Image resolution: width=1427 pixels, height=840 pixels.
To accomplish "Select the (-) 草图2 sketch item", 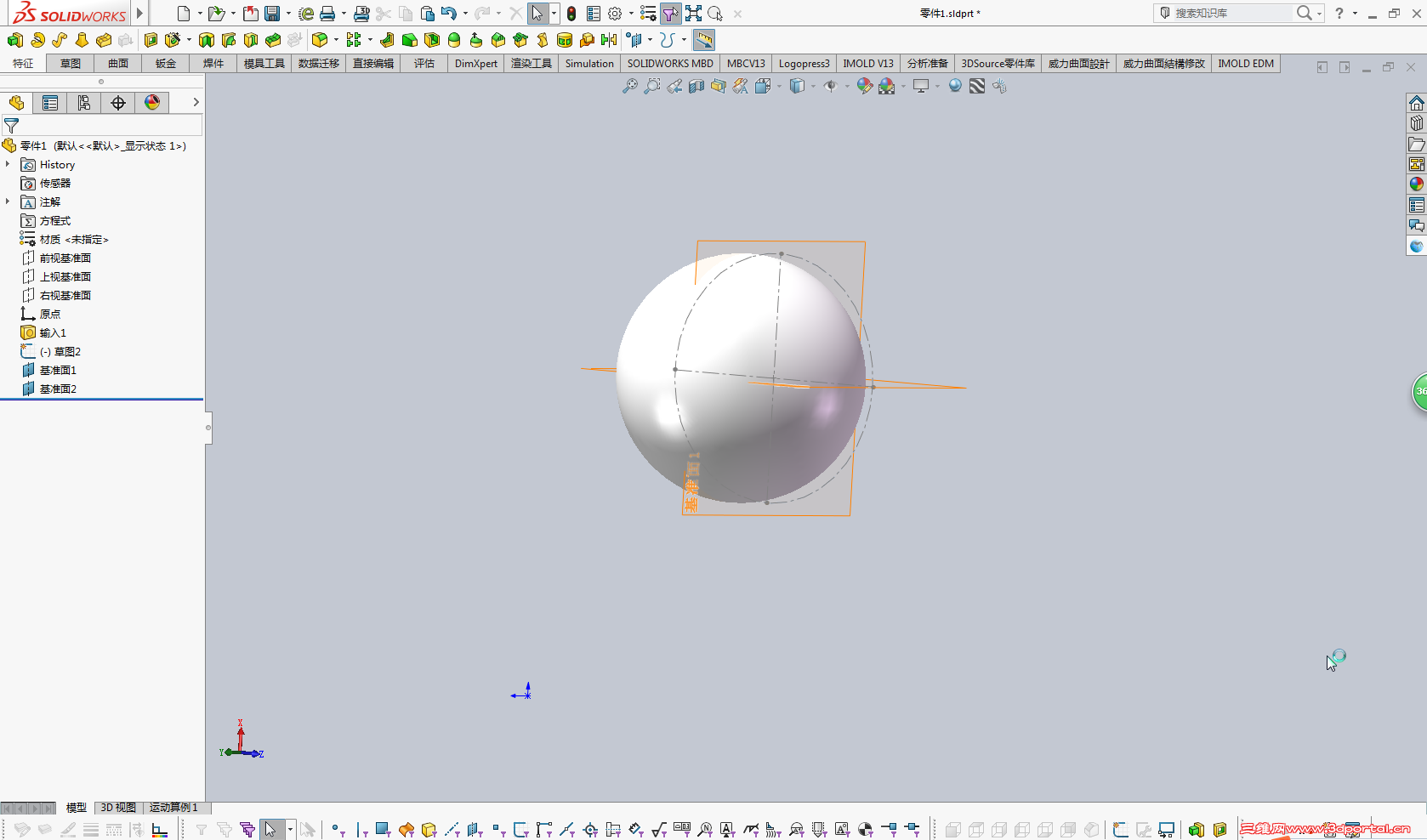I will tap(60, 351).
